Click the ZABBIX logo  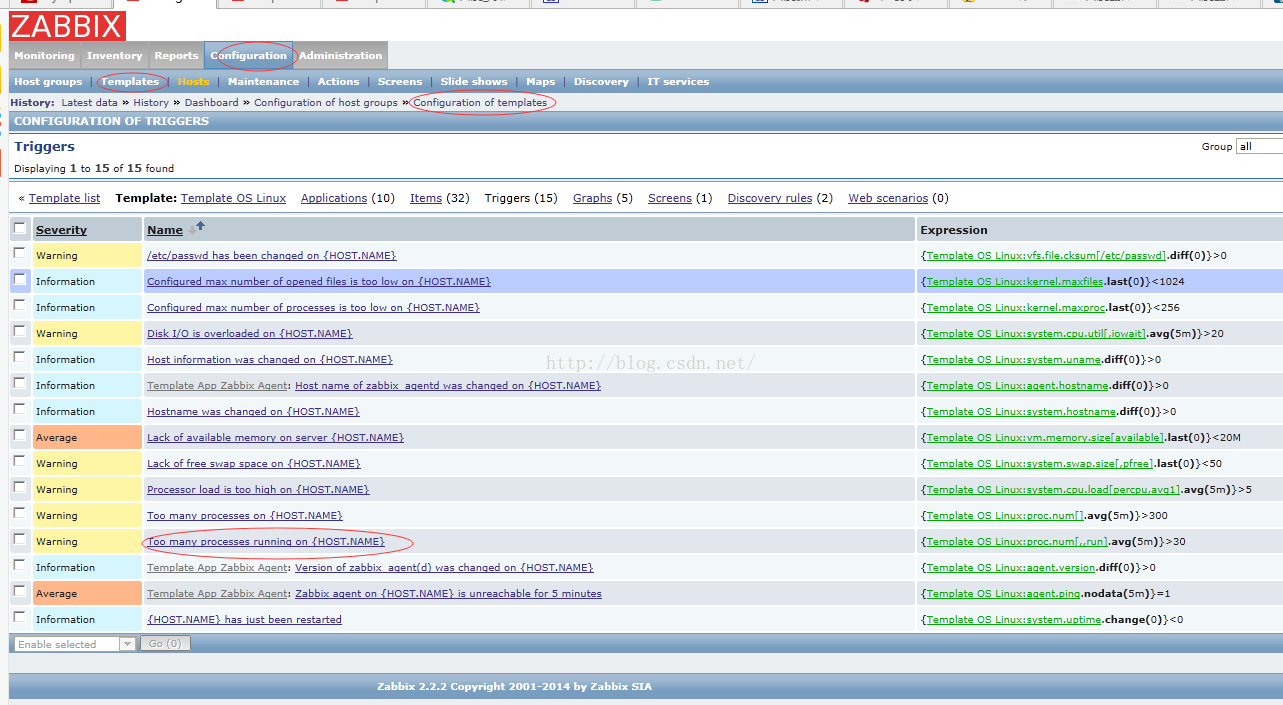68,26
